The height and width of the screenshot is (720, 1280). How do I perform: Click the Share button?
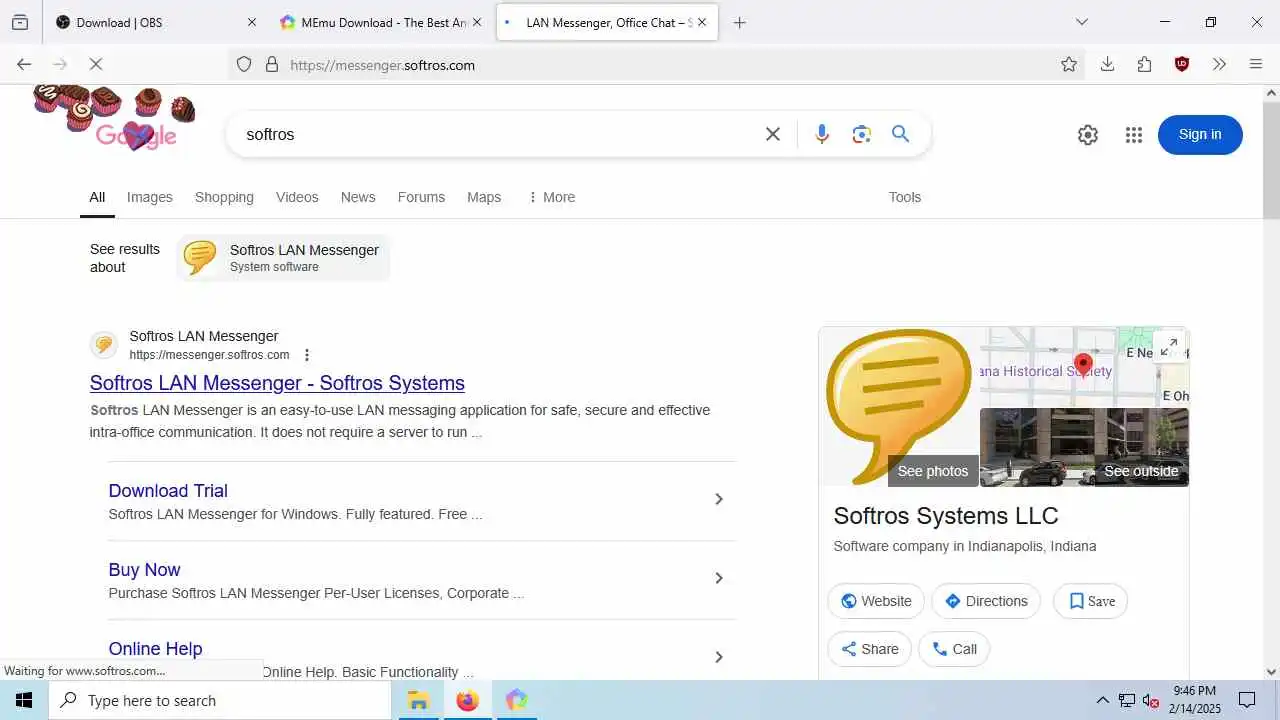pos(869,649)
